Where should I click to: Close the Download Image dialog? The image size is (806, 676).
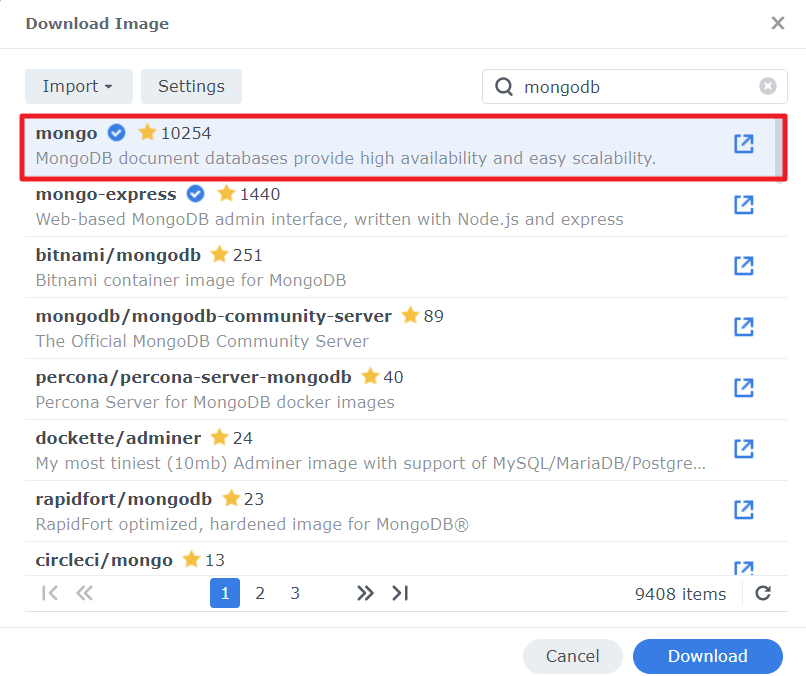click(778, 23)
